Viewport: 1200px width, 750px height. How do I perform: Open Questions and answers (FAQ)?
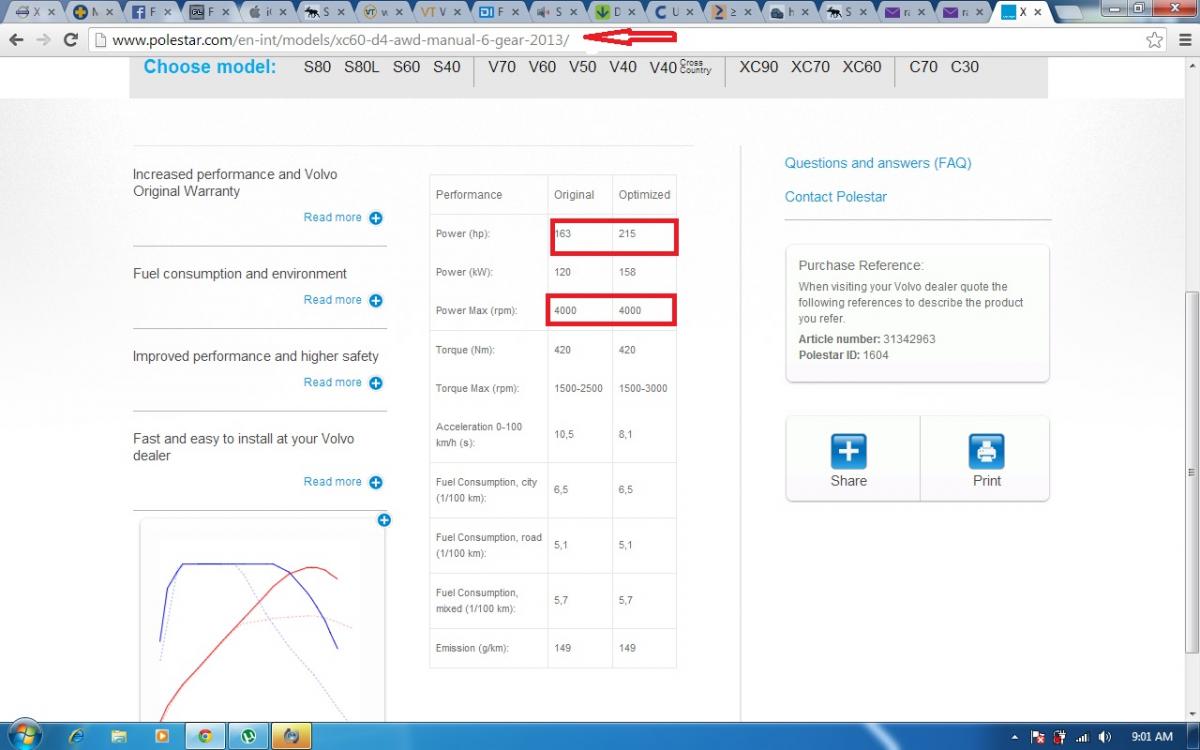coord(878,163)
